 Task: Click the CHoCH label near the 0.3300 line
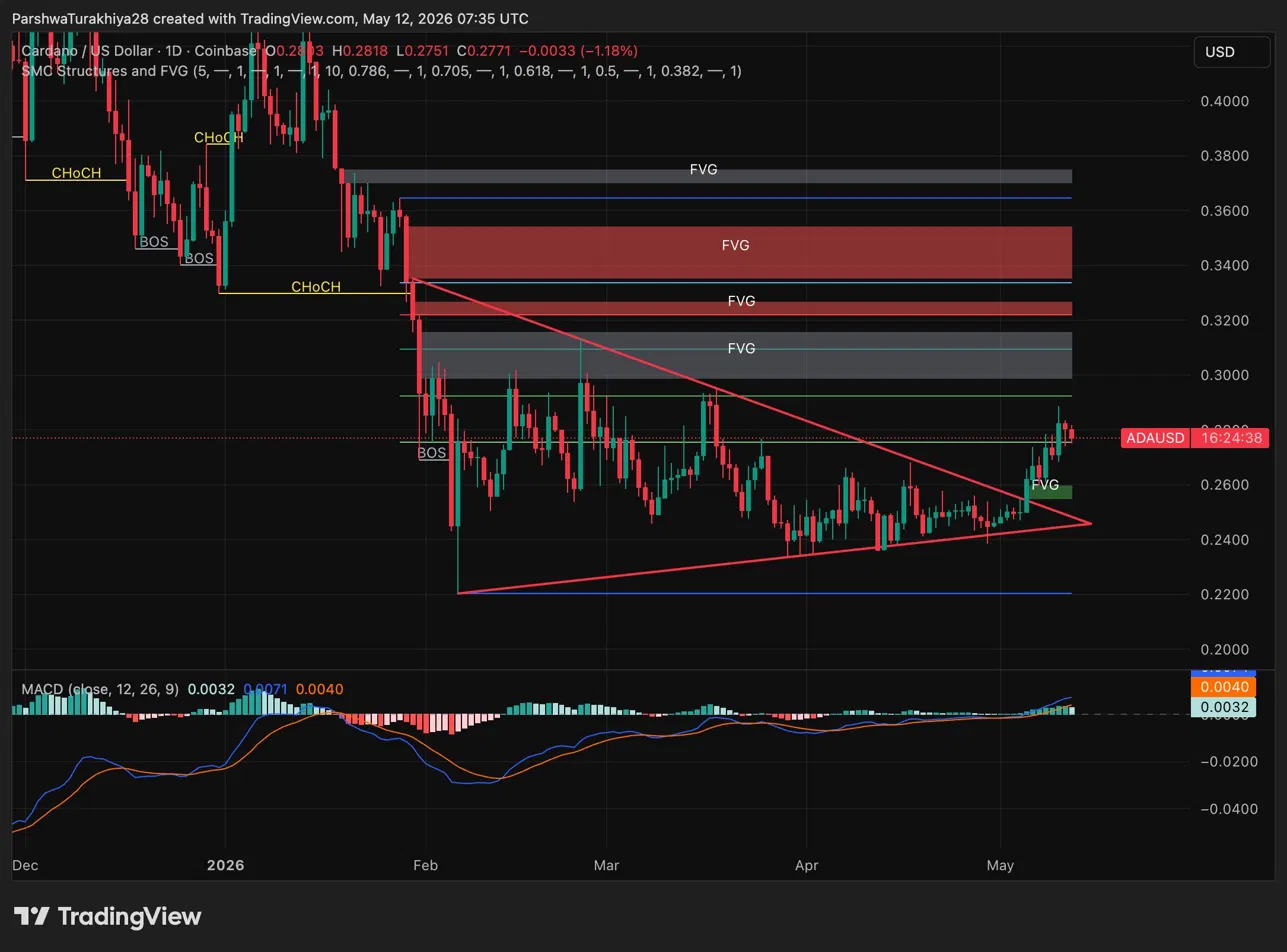pyautogui.click(x=316, y=287)
